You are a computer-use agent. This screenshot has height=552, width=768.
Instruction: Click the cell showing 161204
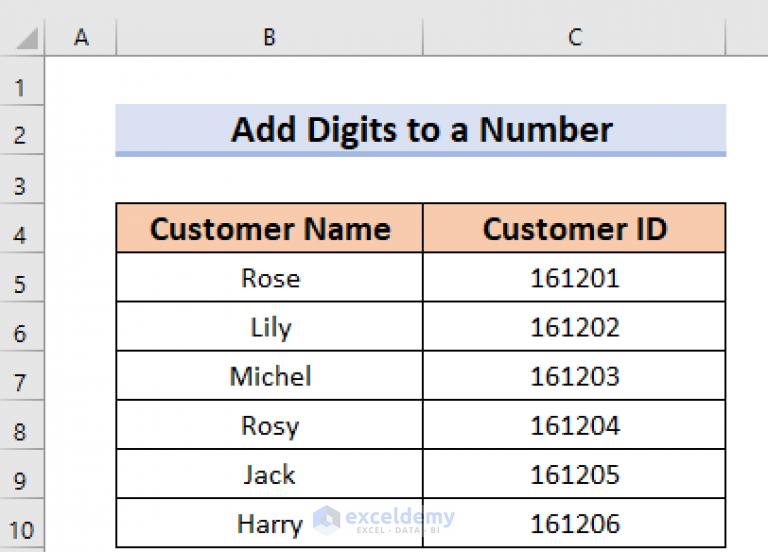pyautogui.click(x=574, y=425)
